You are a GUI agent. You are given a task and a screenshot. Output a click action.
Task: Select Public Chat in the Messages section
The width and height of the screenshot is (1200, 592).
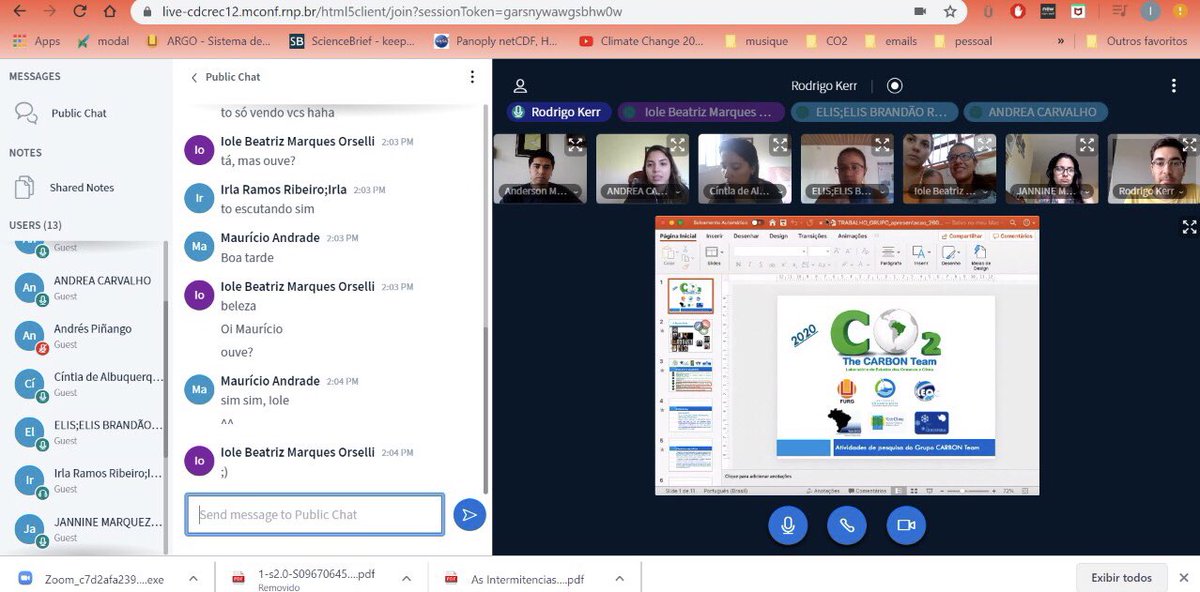[x=79, y=113]
